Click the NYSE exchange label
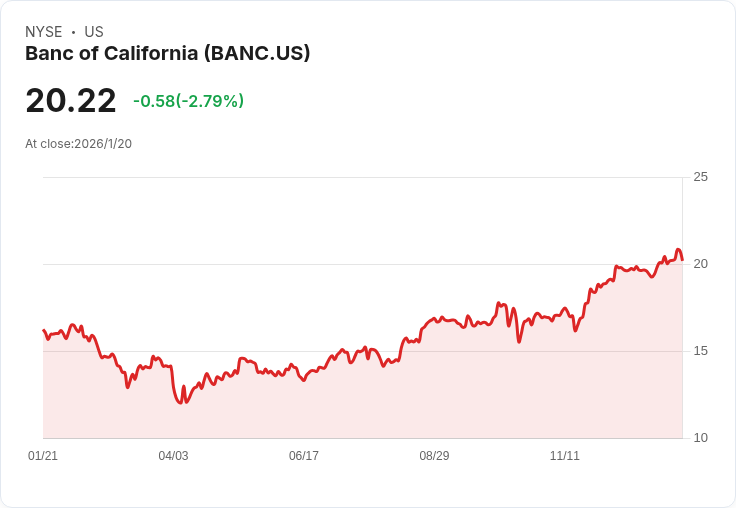Image resolution: width=736 pixels, height=508 pixels. [44, 32]
